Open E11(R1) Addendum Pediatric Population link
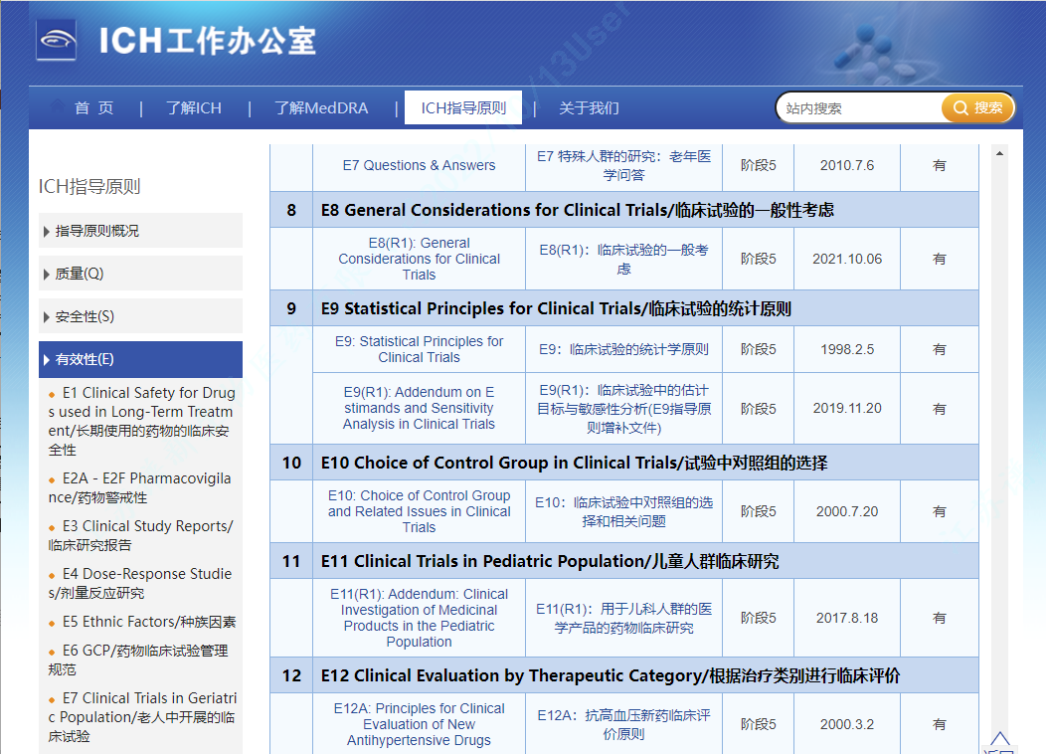The height and width of the screenshot is (754, 1046). (x=419, y=618)
